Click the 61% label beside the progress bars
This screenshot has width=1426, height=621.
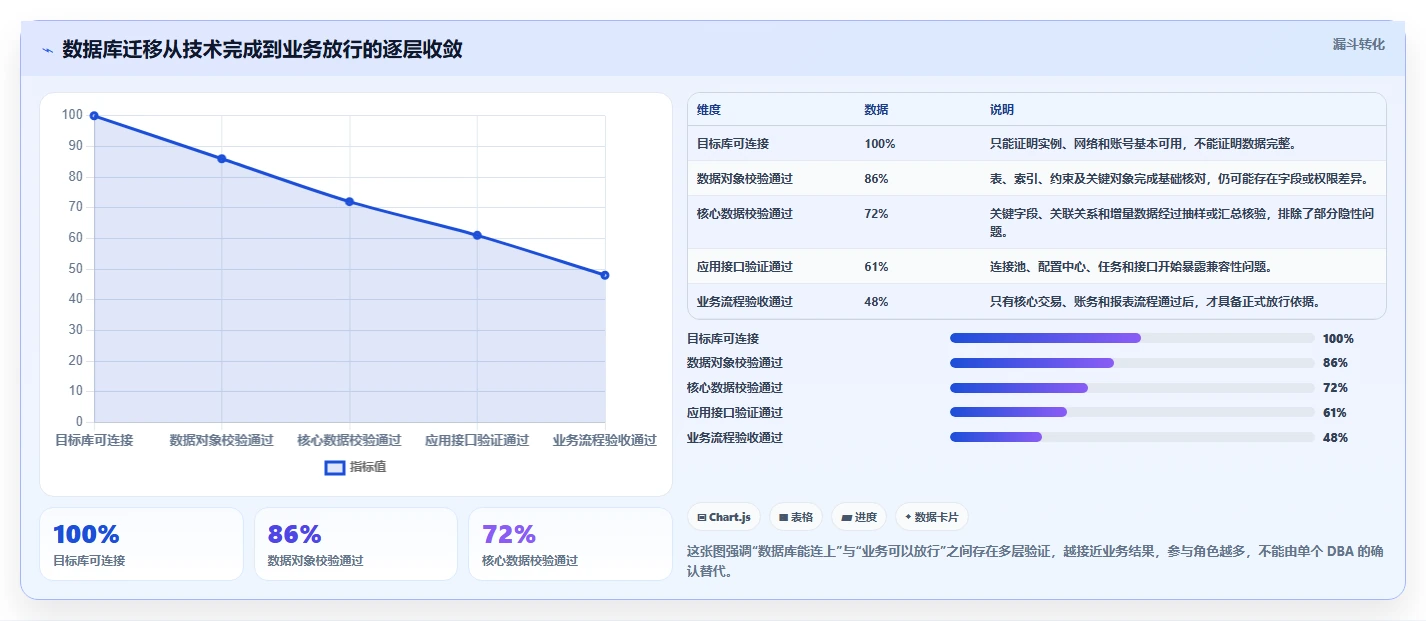[1335, 413]
